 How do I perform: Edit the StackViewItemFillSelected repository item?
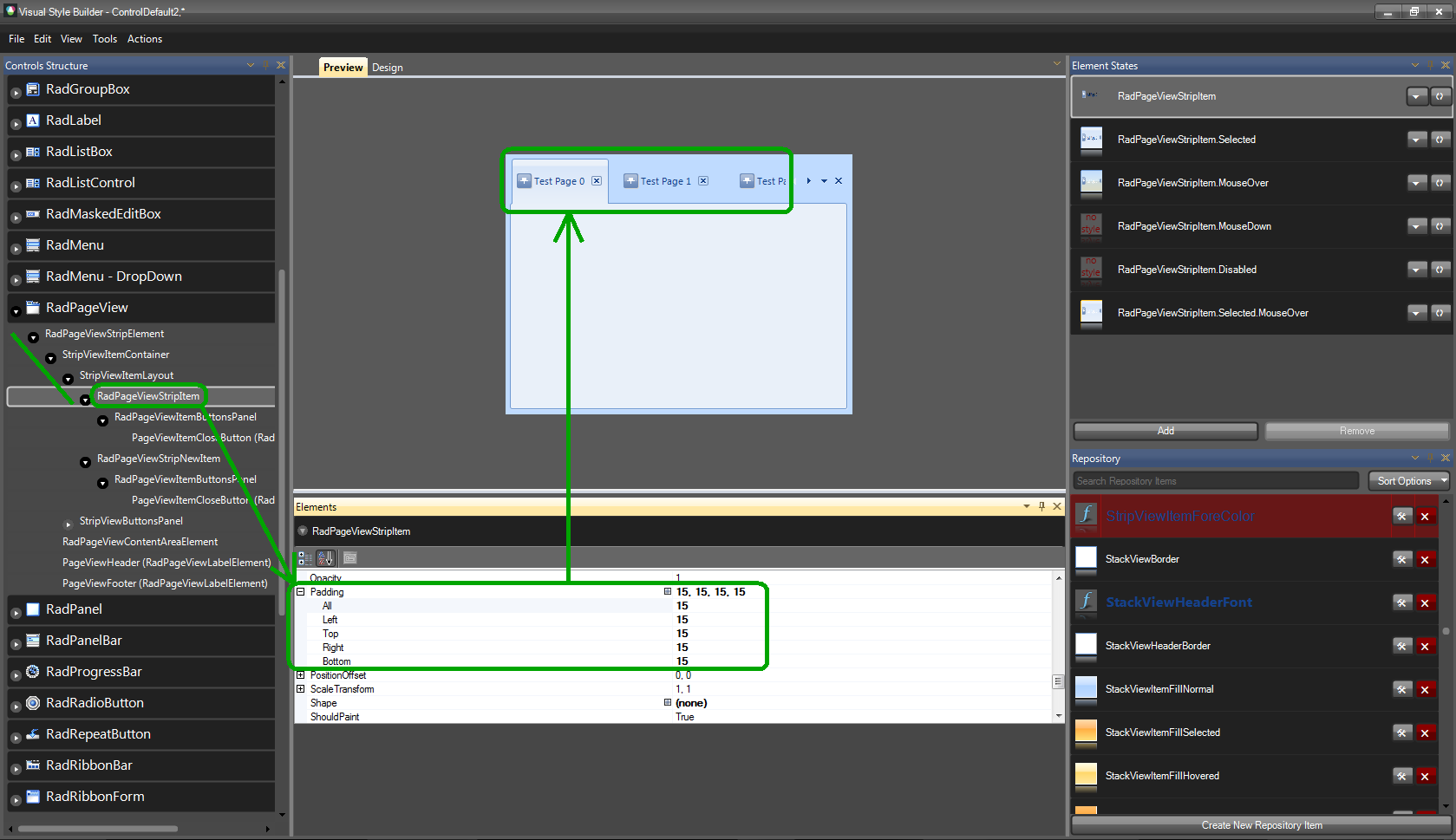coord(1402,733)
